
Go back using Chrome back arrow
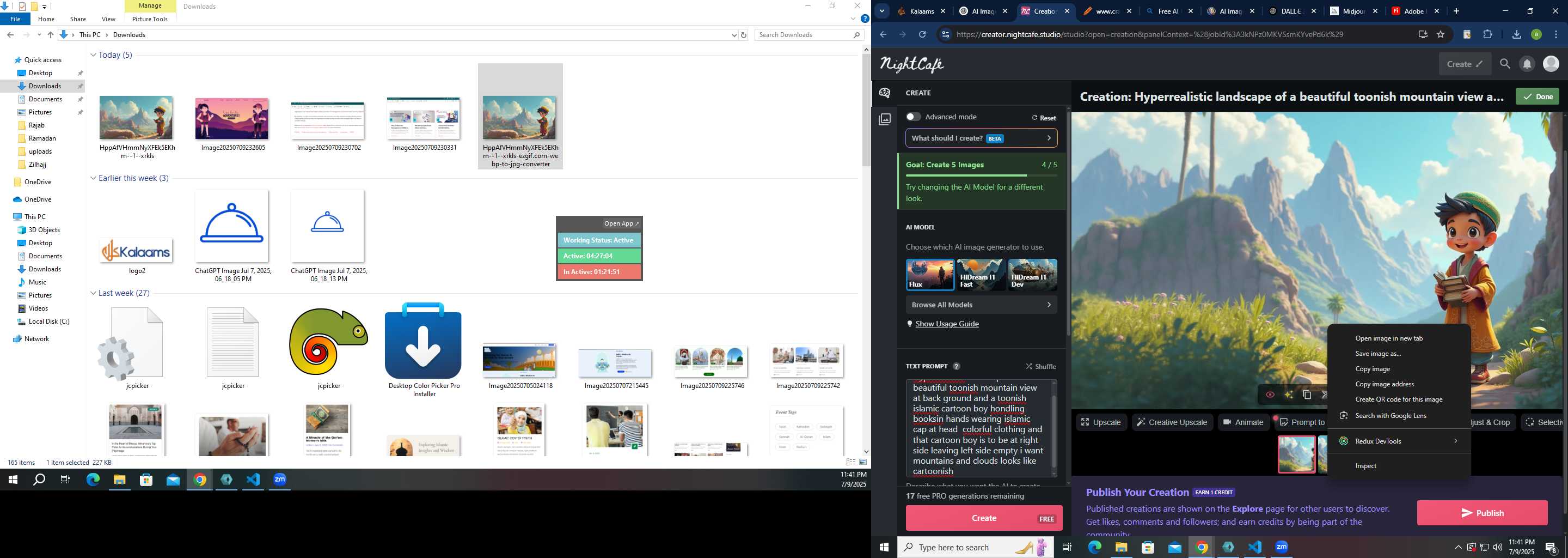pos(883,35)
